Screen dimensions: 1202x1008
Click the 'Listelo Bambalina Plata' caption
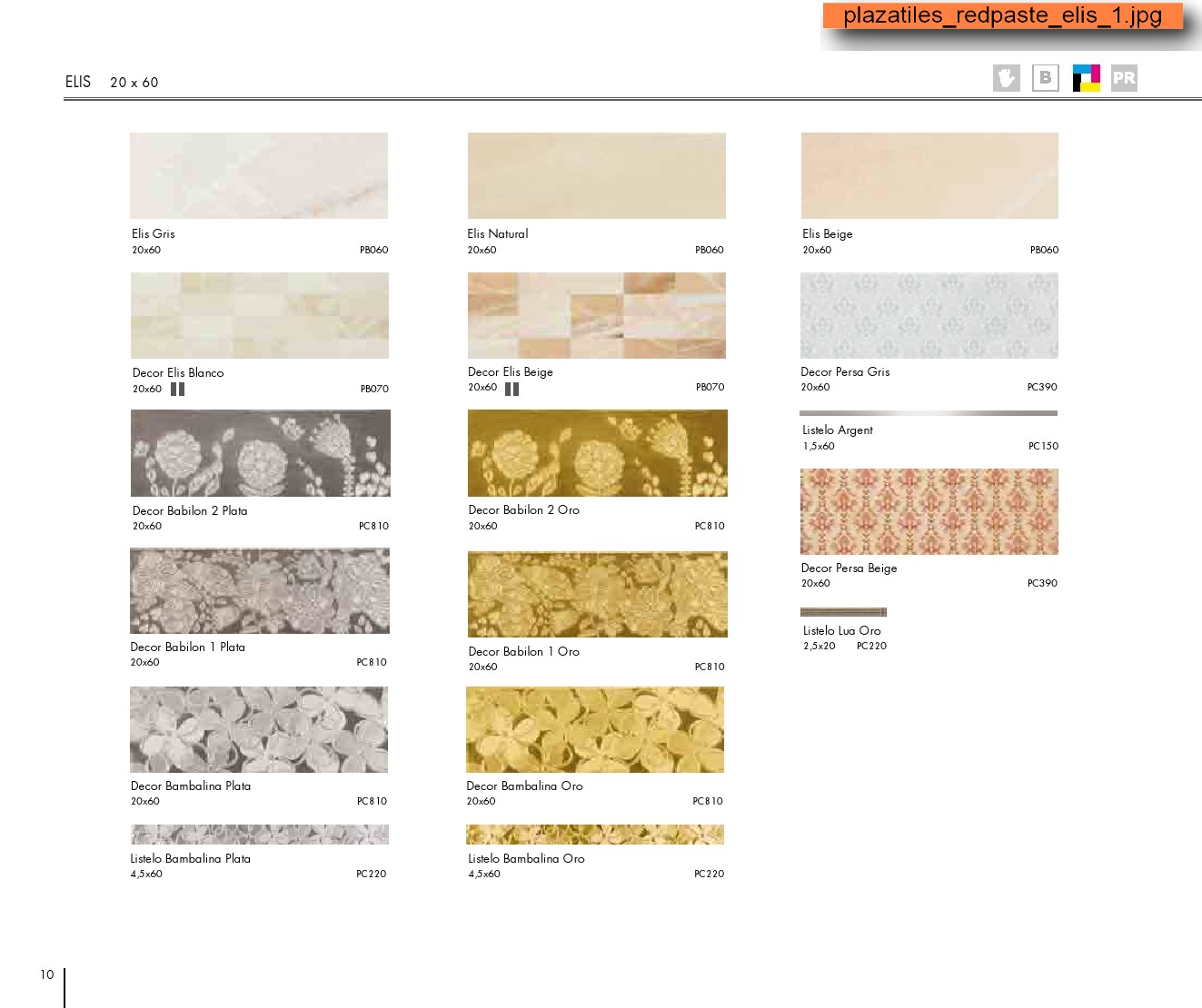coord(191,858)
